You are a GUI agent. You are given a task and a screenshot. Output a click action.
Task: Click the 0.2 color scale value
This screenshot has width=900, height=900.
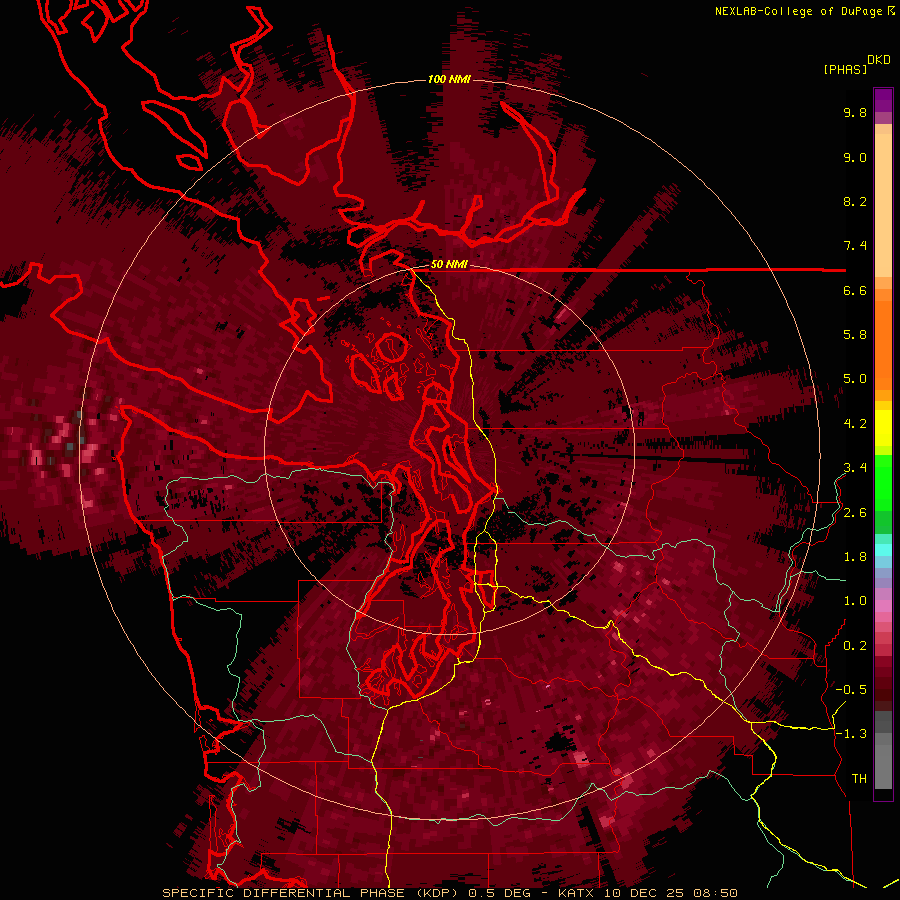855,646
